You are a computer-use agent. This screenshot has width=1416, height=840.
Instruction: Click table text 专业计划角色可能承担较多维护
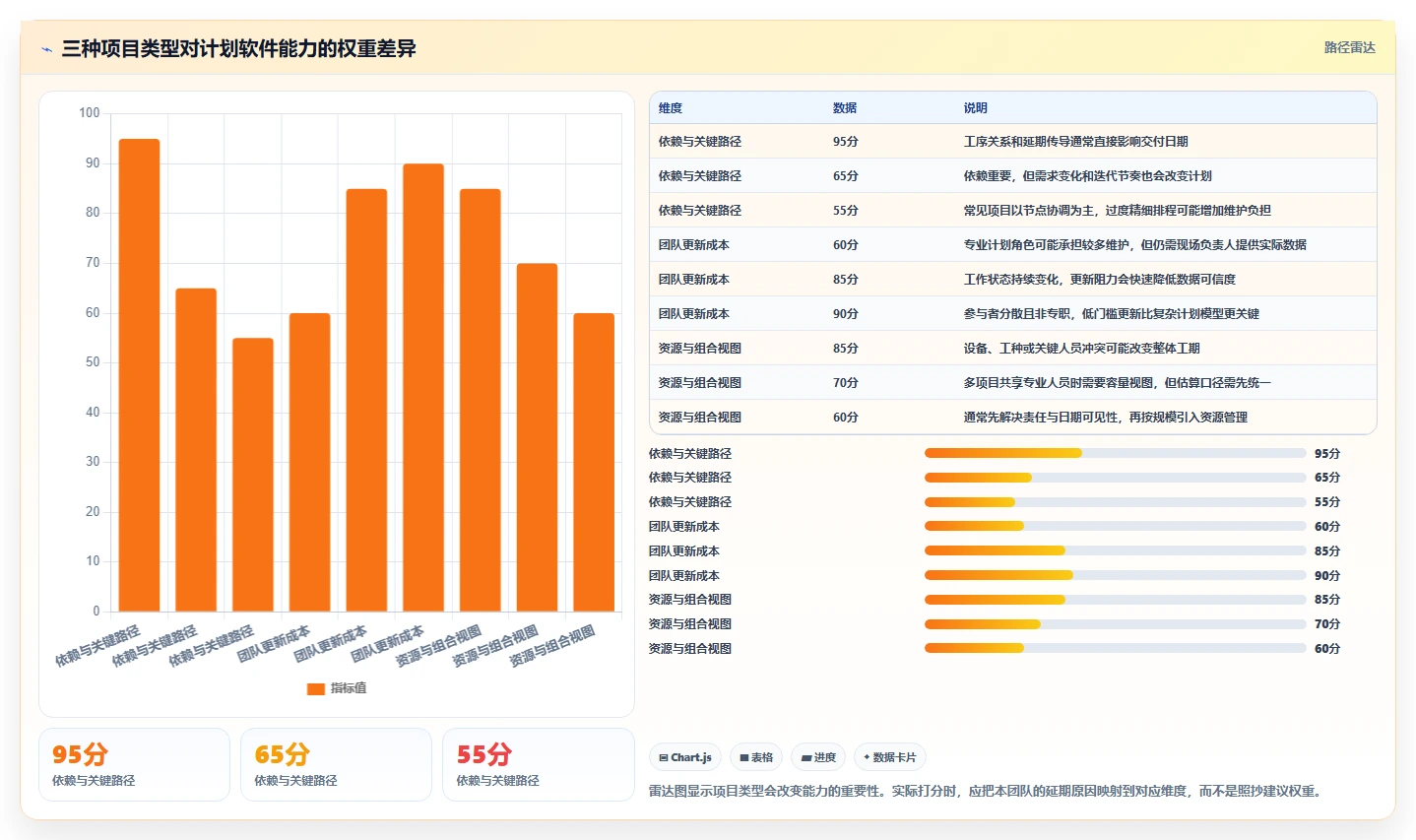(x=1046, y=245)
